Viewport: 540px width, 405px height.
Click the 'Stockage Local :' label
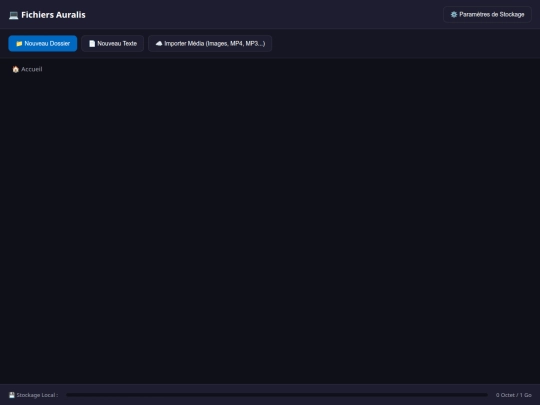point(37,395)
